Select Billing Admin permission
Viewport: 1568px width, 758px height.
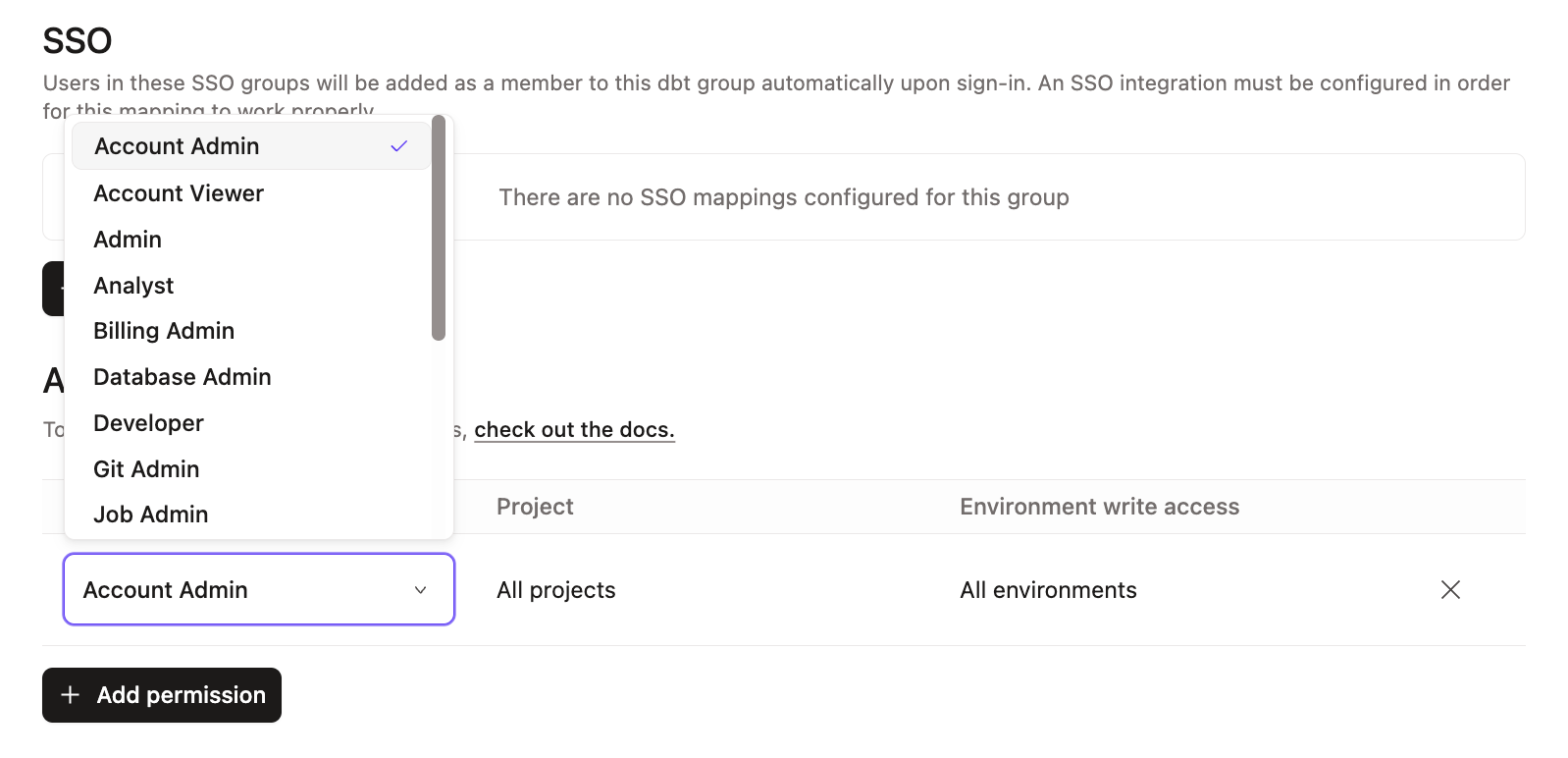tap(163, 331)
